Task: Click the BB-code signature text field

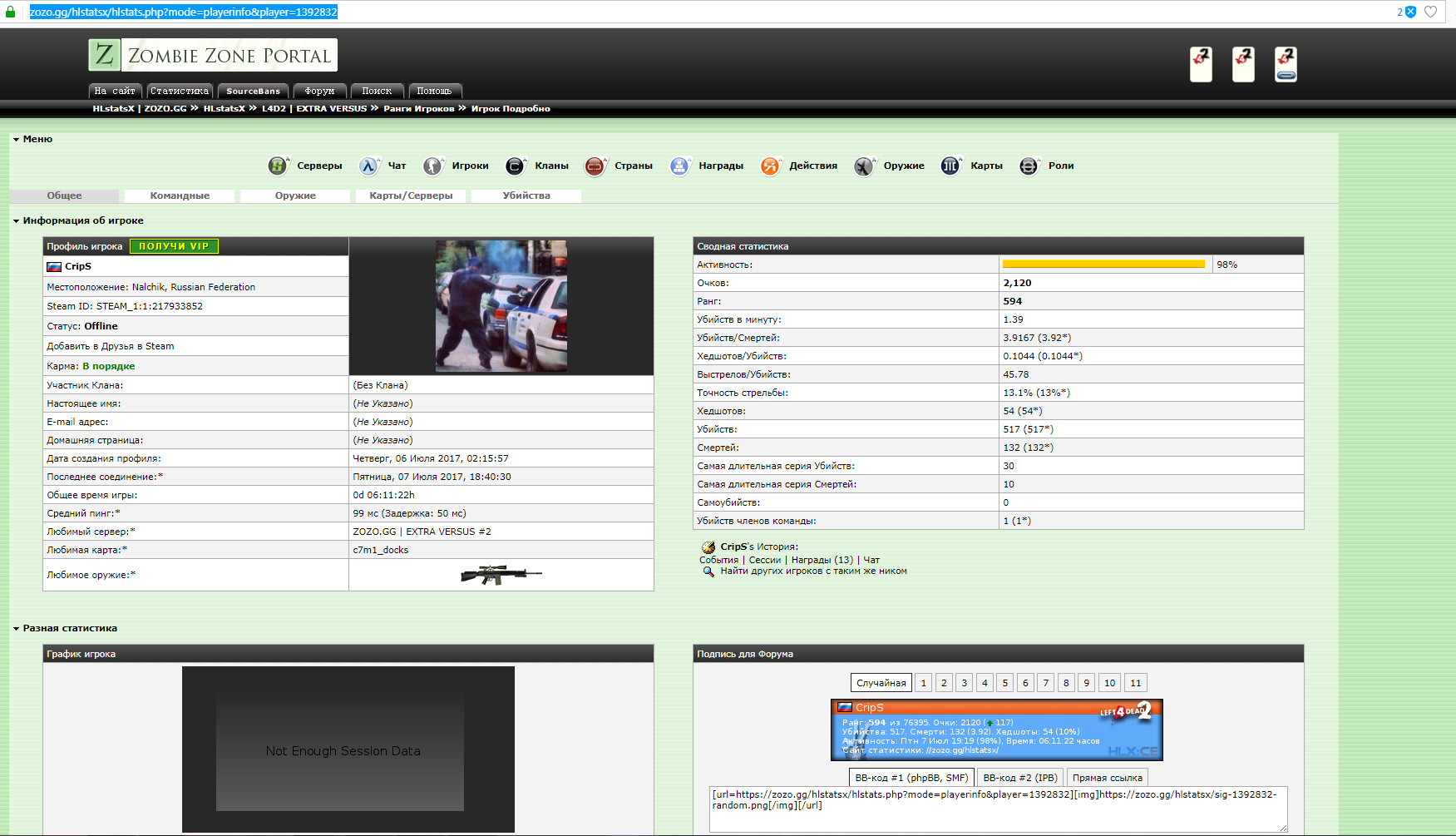Action: (998, 809)
